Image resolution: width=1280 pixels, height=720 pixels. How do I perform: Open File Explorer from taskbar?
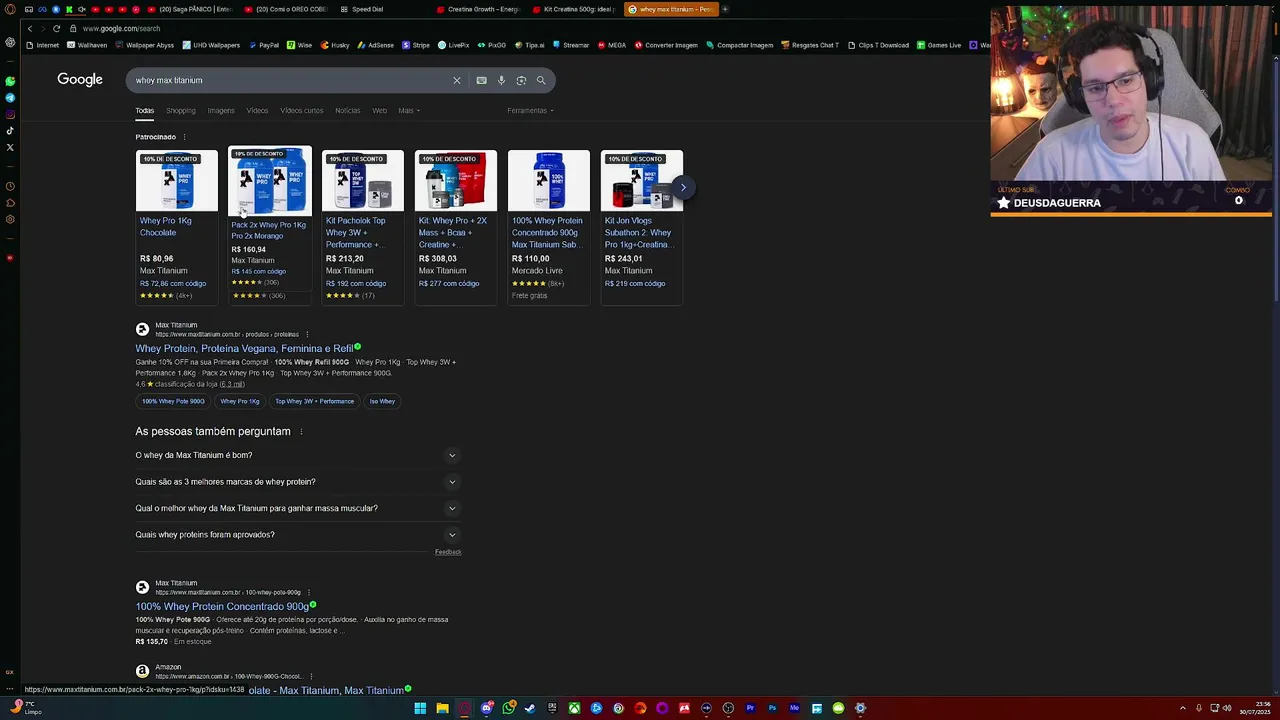pyautogui.click(x=442, y=708)
